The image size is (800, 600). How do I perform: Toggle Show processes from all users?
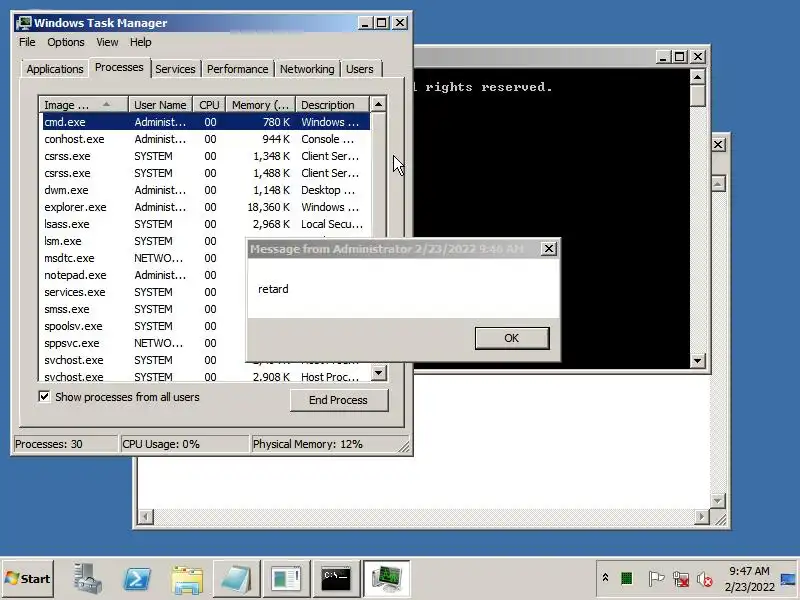(44, 396)
